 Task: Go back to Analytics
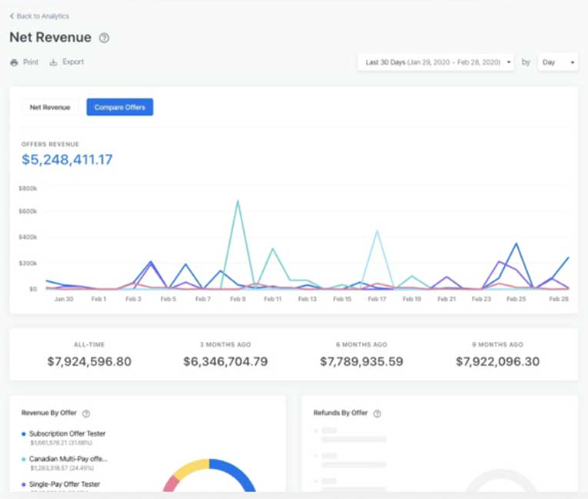pos(39,16)
